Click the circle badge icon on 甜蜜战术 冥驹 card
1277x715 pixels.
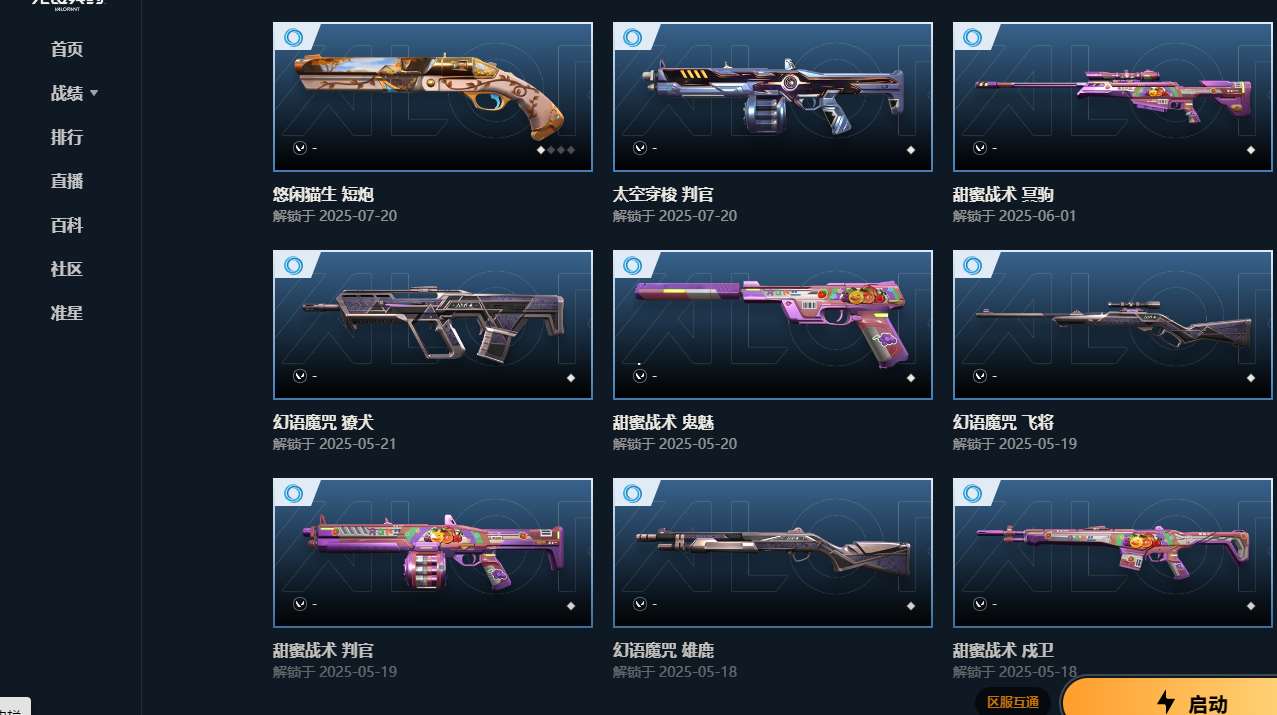click(x=973, y=37)
